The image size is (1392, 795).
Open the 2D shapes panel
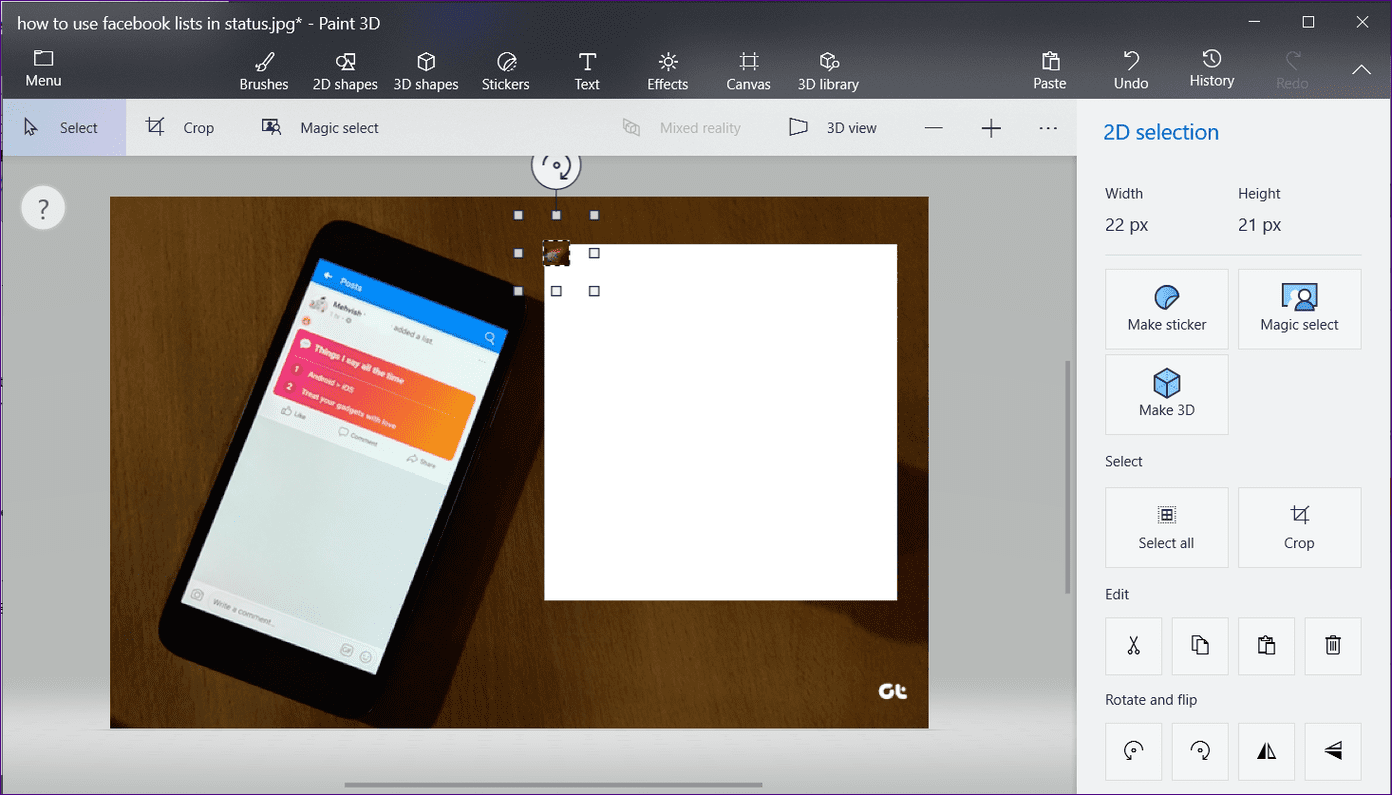point(345,71)
